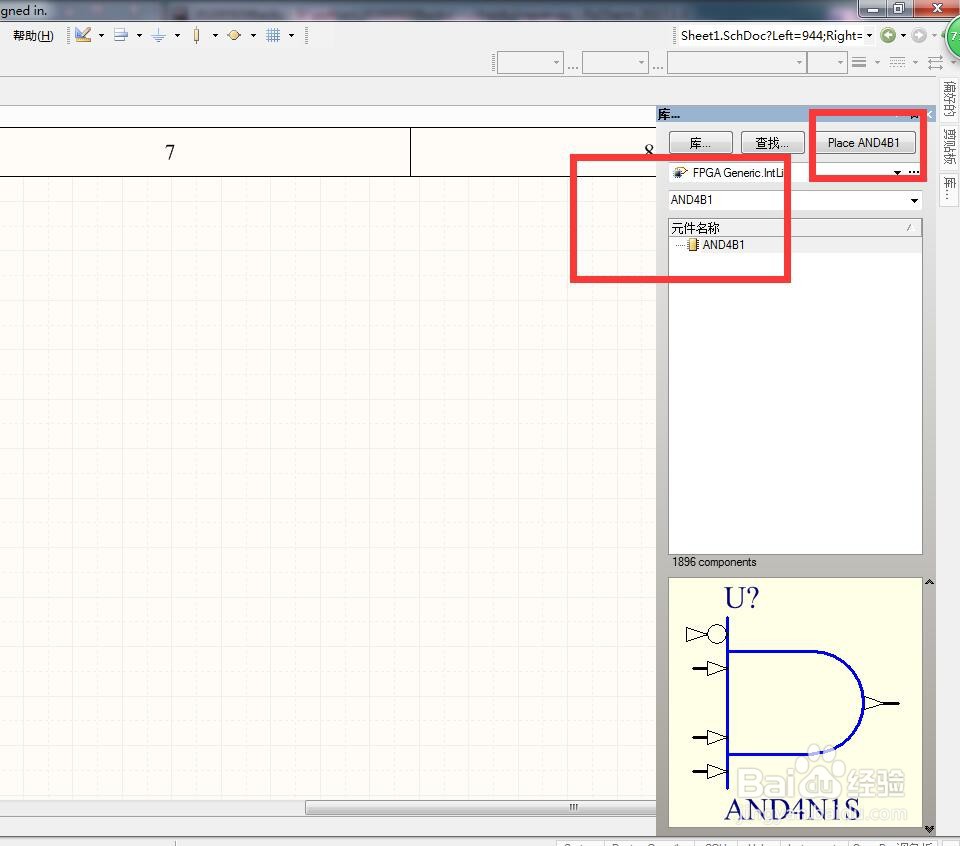This screenshot has height=846, width=960.
Task: Close the 库... libraries panel
Action: (x=929, y=114)
